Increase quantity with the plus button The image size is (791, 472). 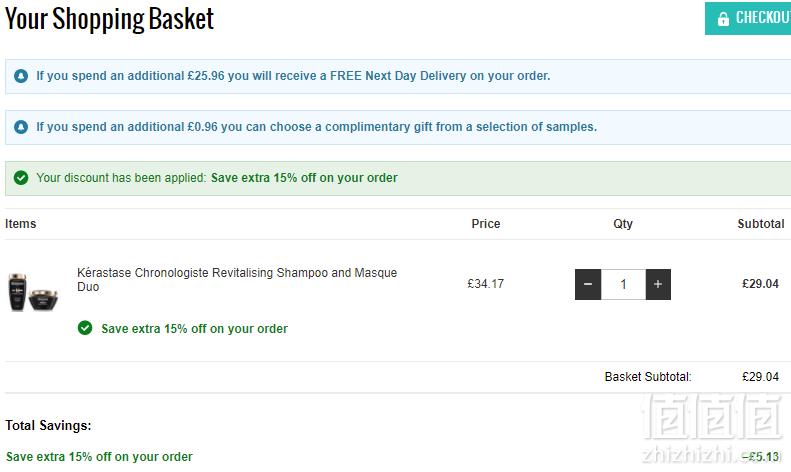tap(658, 284)
